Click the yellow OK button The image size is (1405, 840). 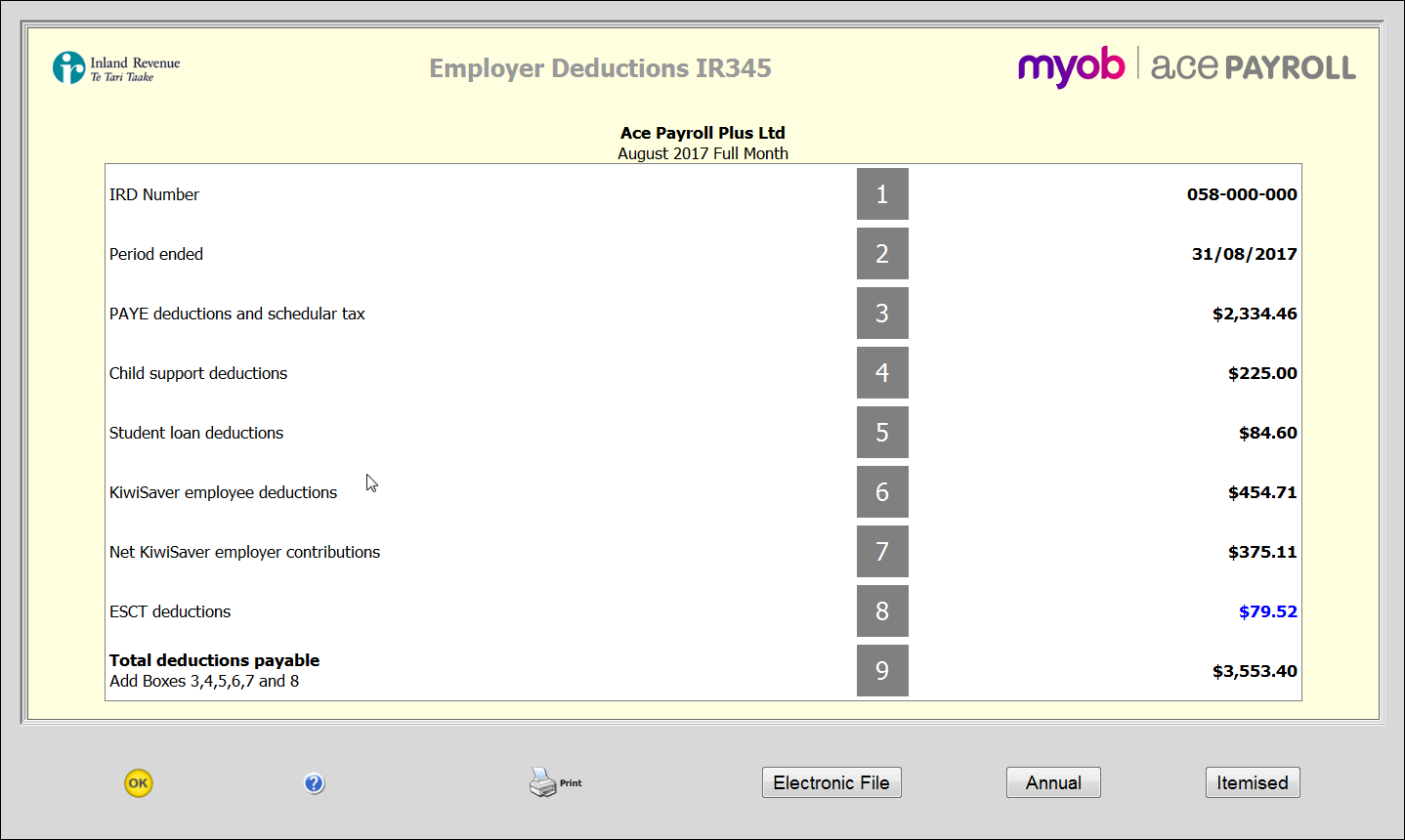(x=139, y=783)
